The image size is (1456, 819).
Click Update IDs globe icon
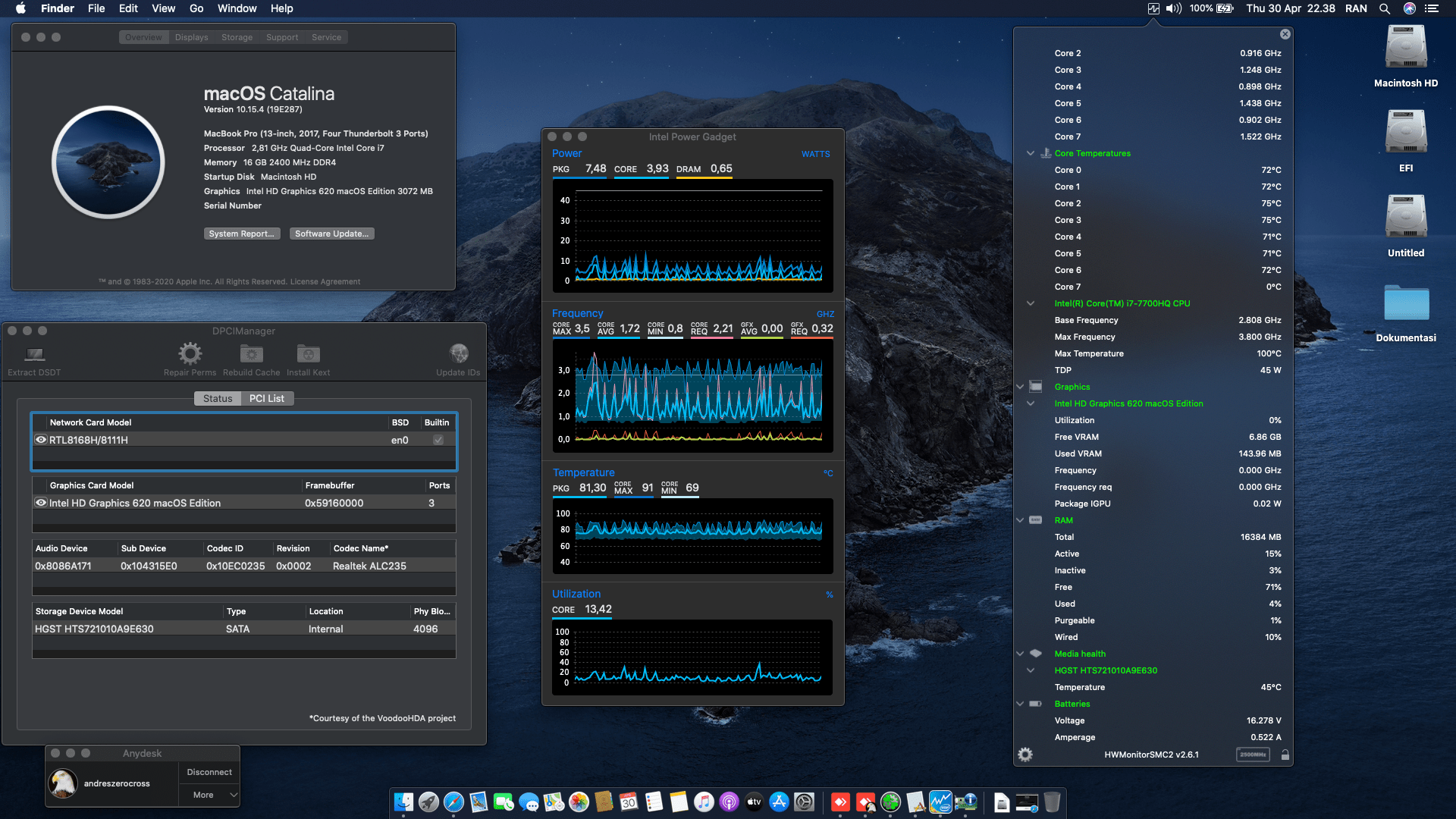[459, 353]
